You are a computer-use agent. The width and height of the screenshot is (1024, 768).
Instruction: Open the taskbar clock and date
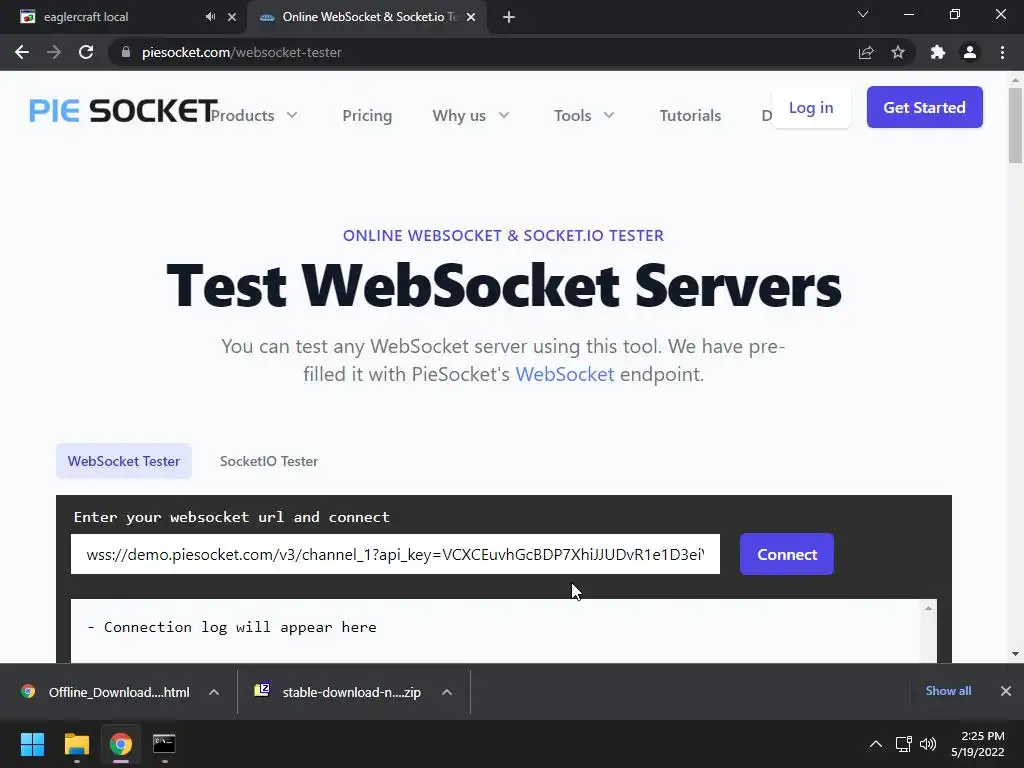tap(978, 744)
